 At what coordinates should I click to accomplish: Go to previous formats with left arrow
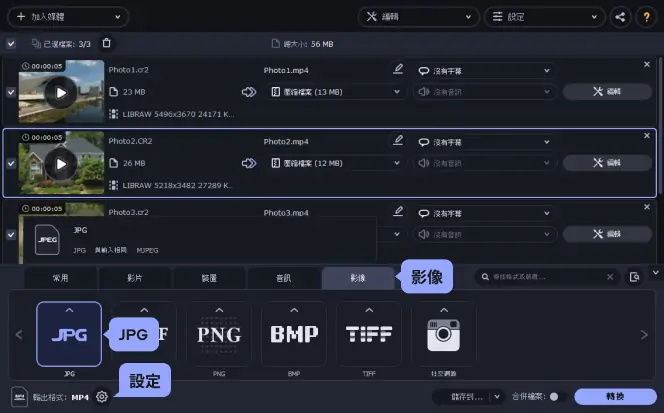pyautogui.click(x=19, y=335)
